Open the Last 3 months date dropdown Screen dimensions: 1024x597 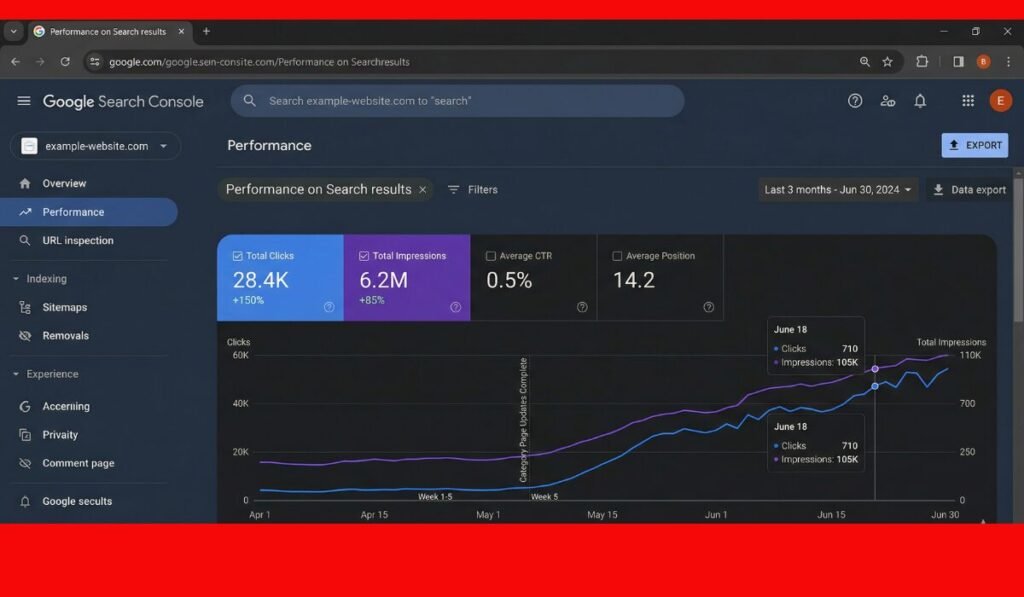838,190
